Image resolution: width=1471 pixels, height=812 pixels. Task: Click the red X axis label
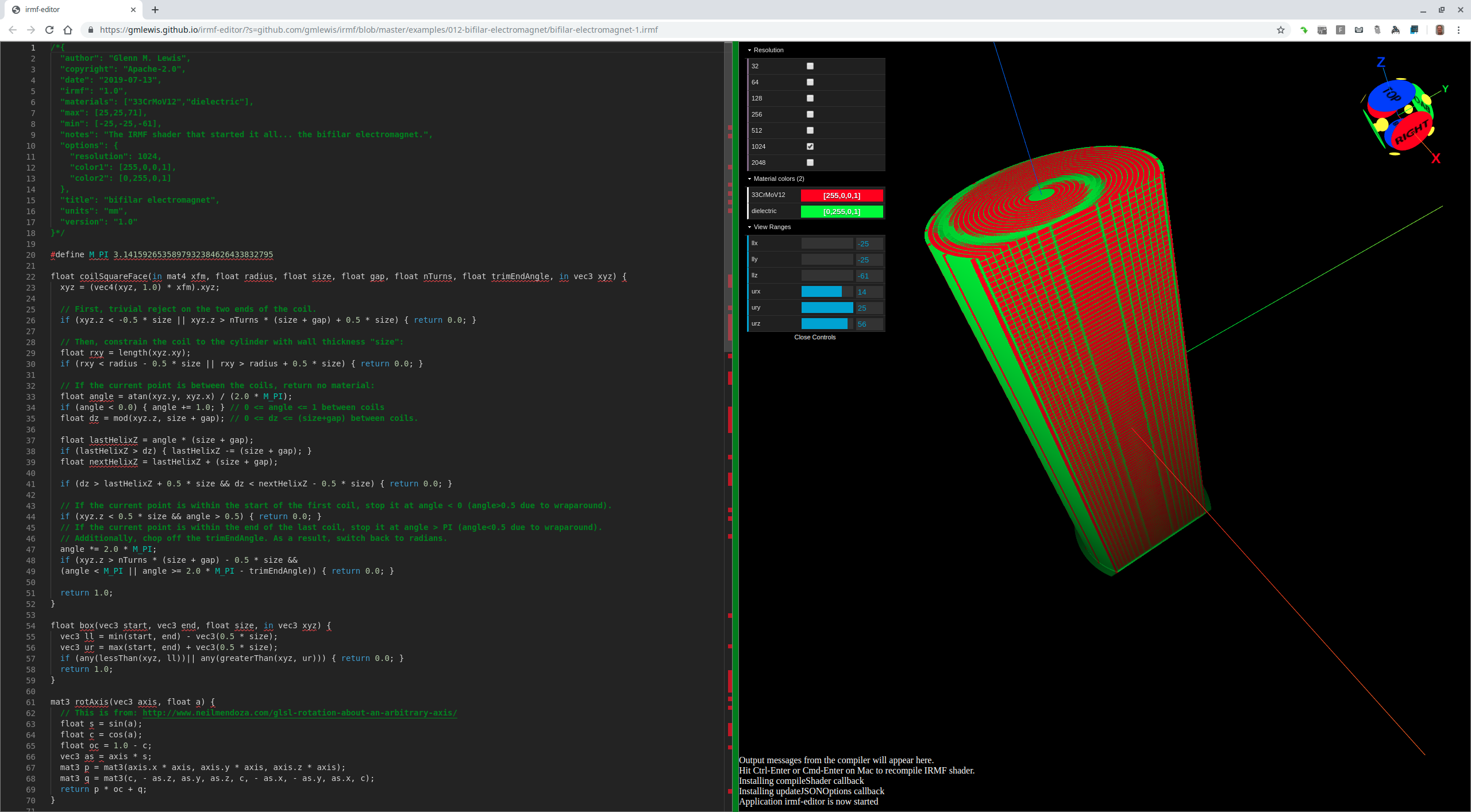(1436, 158)
